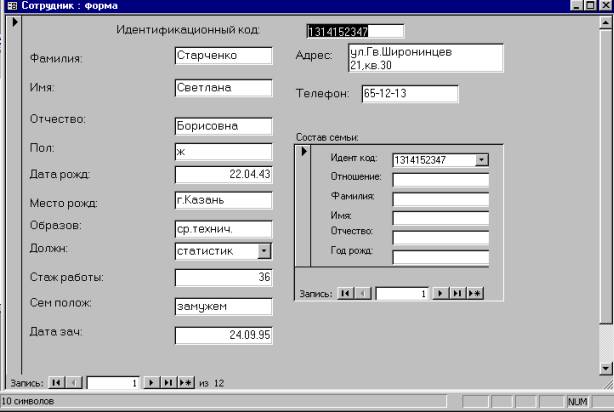Click the form icon in title bar

12,5
